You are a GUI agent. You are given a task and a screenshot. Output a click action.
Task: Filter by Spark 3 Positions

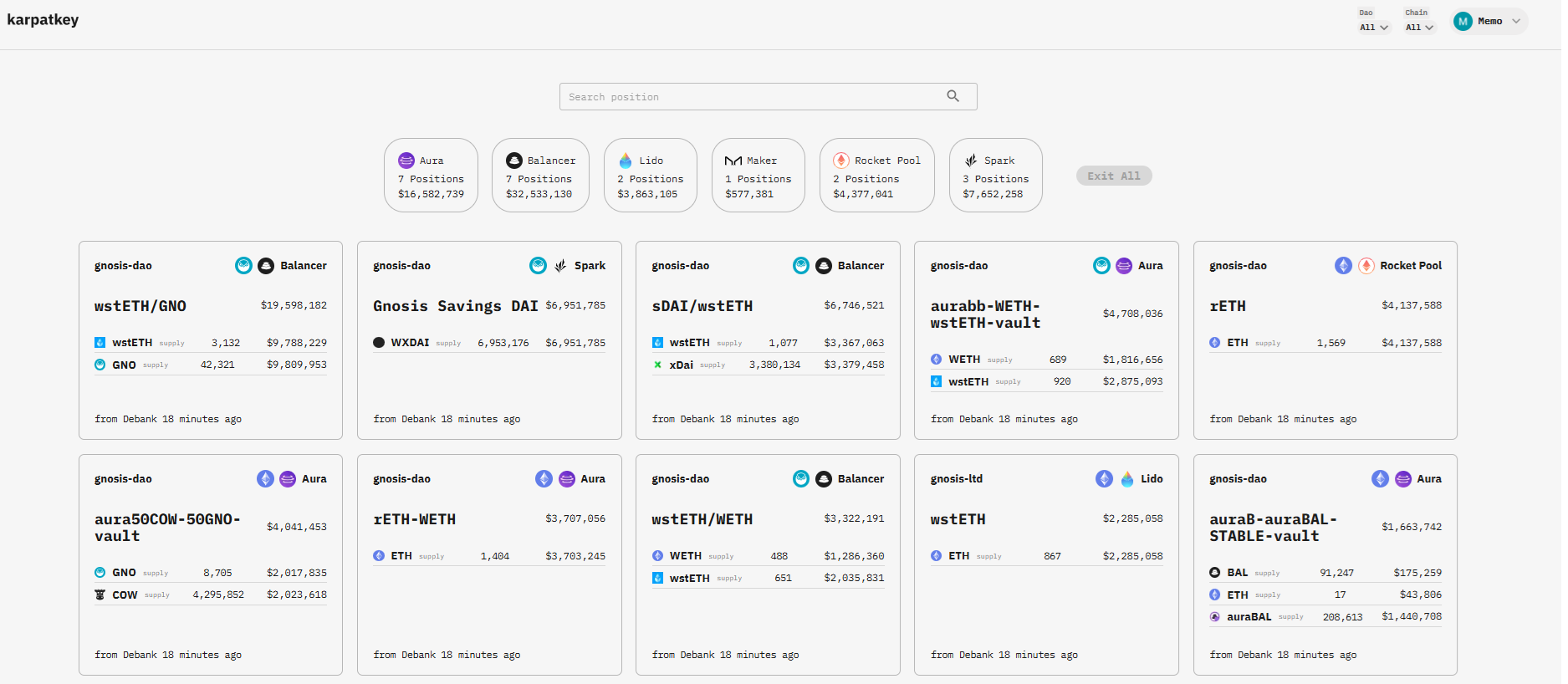click(995, 176)
